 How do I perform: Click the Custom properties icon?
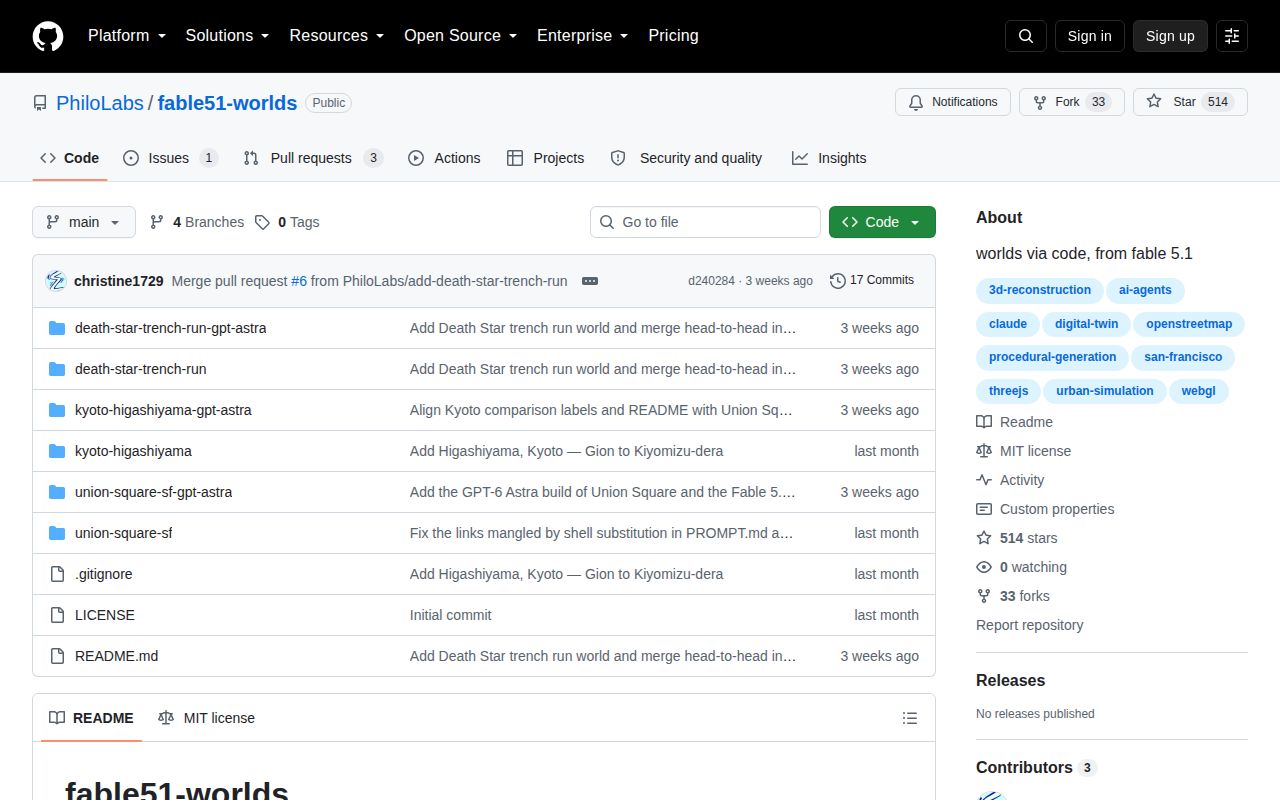click(984, 509)
